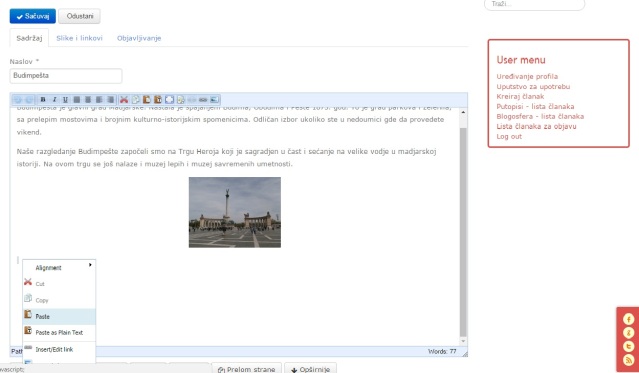Toggle bold formatting in editor toolbar
Screen dimensions: 639x373
tap(43, 99)
